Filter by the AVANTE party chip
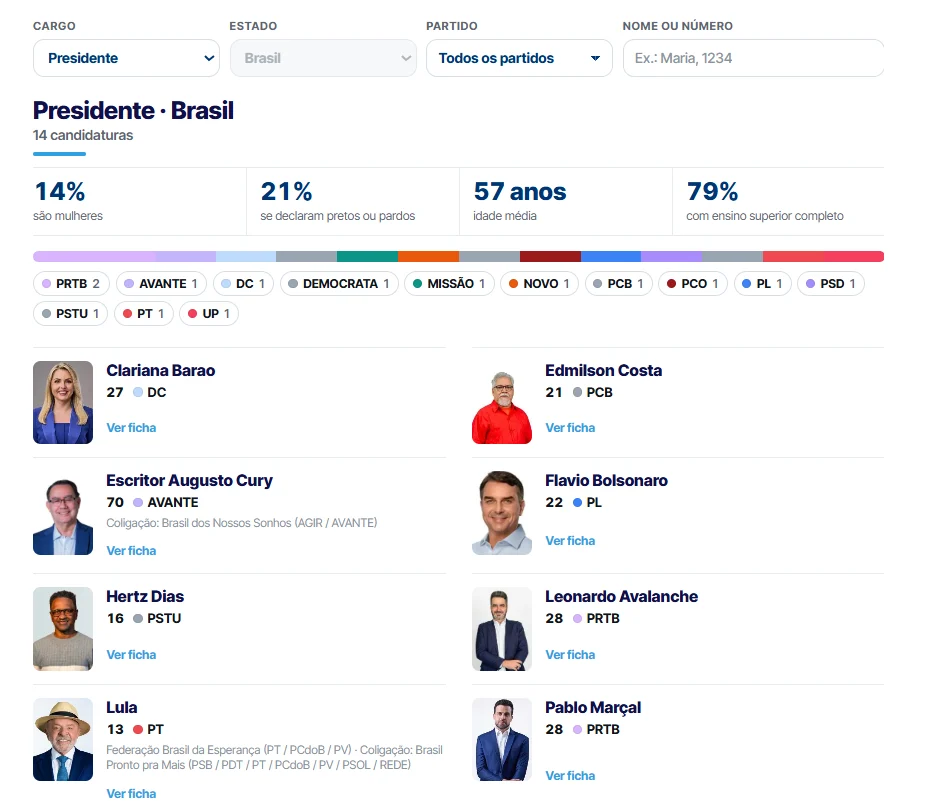Viewport: 925px width, 807px height. pyautogui.click(x=161, y=284)
